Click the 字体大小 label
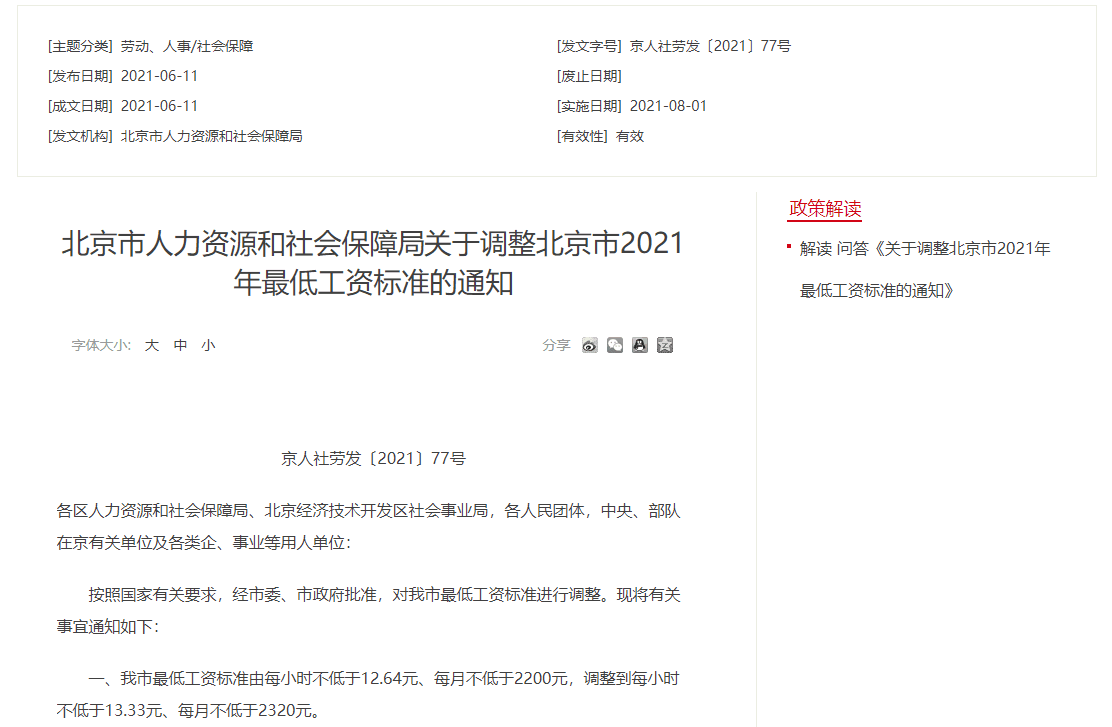 tap(101, 345)
